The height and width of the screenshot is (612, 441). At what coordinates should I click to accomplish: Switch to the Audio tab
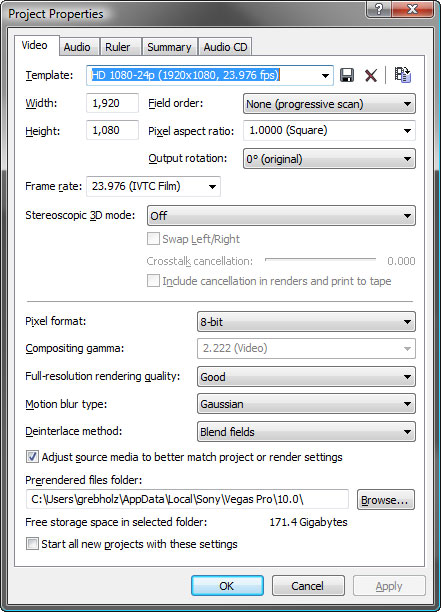click(77, 47)
